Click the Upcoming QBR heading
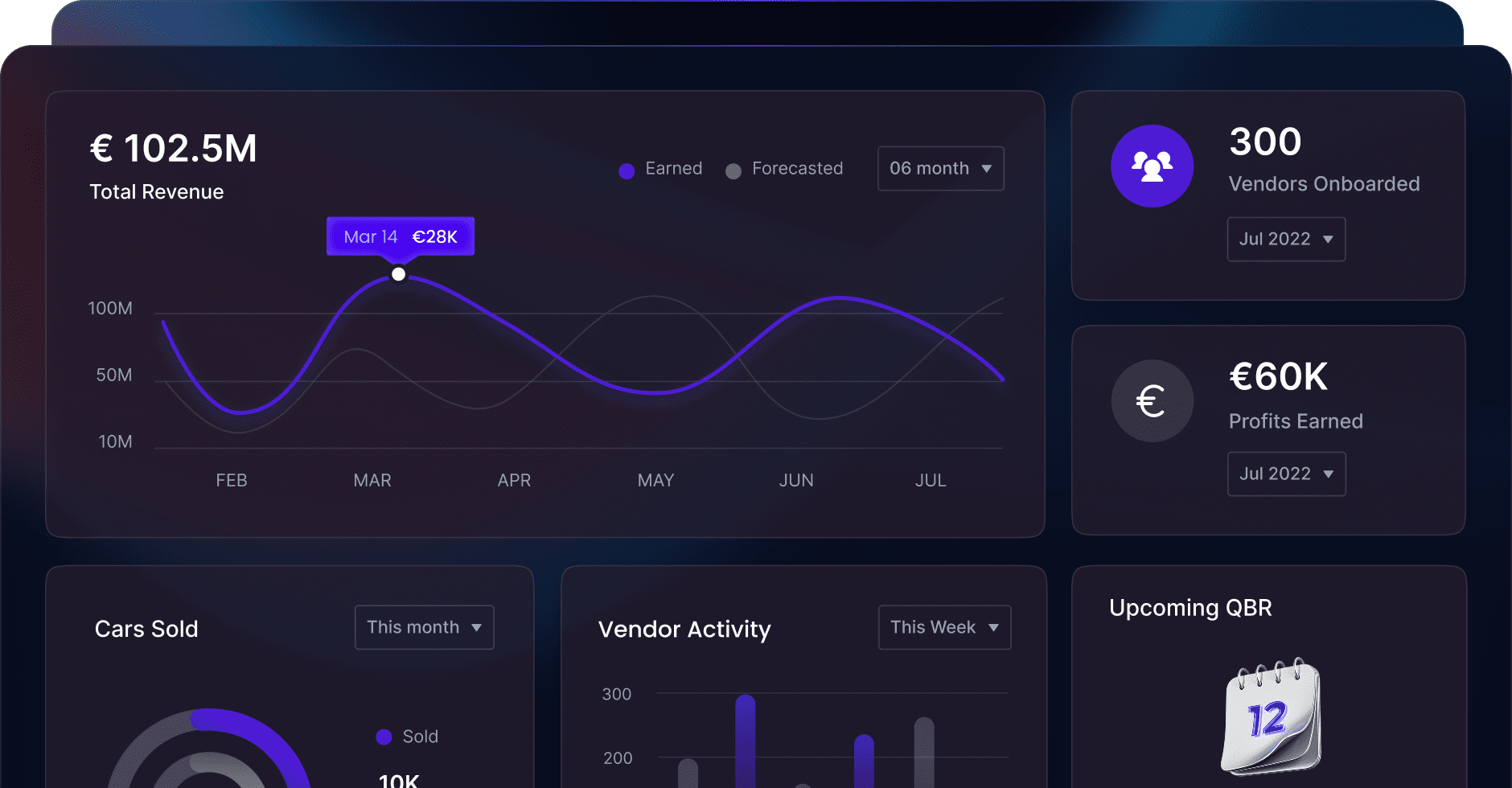Screen dimensions: 1512x788 [x=1189, y=608]
